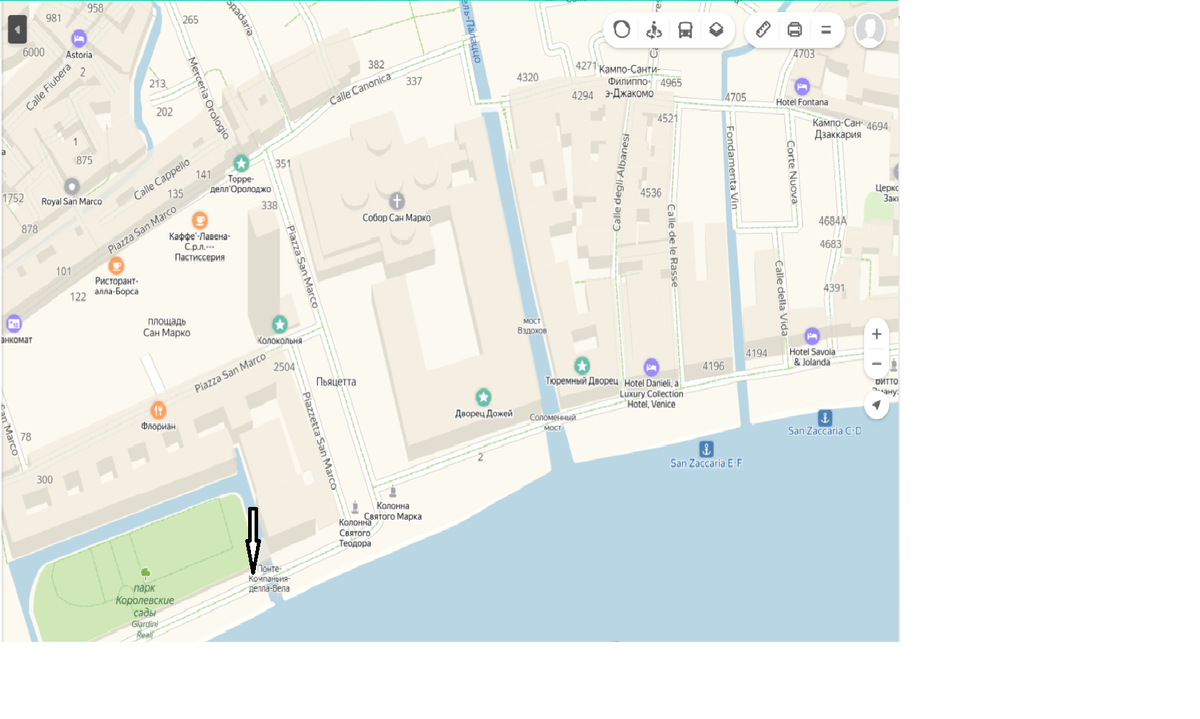Click house number 4391
The image size is (1200, 719).
click(x=834, y=288)
